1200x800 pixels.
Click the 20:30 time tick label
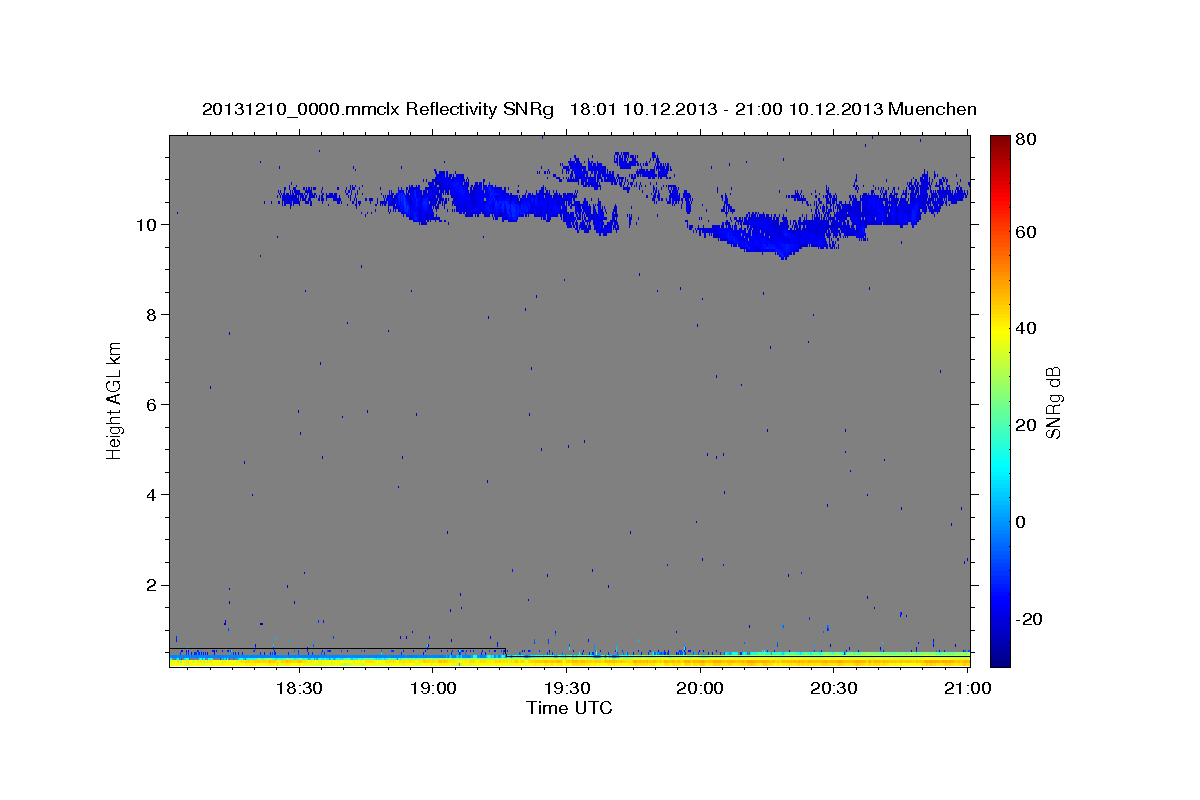pyautogui.click(x=834, y=689)
